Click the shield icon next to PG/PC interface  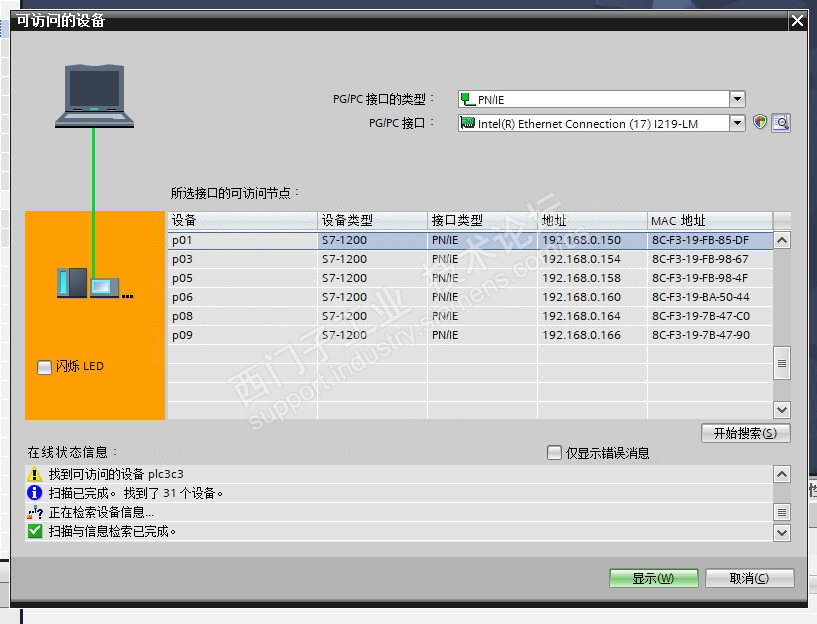(760, 122)
